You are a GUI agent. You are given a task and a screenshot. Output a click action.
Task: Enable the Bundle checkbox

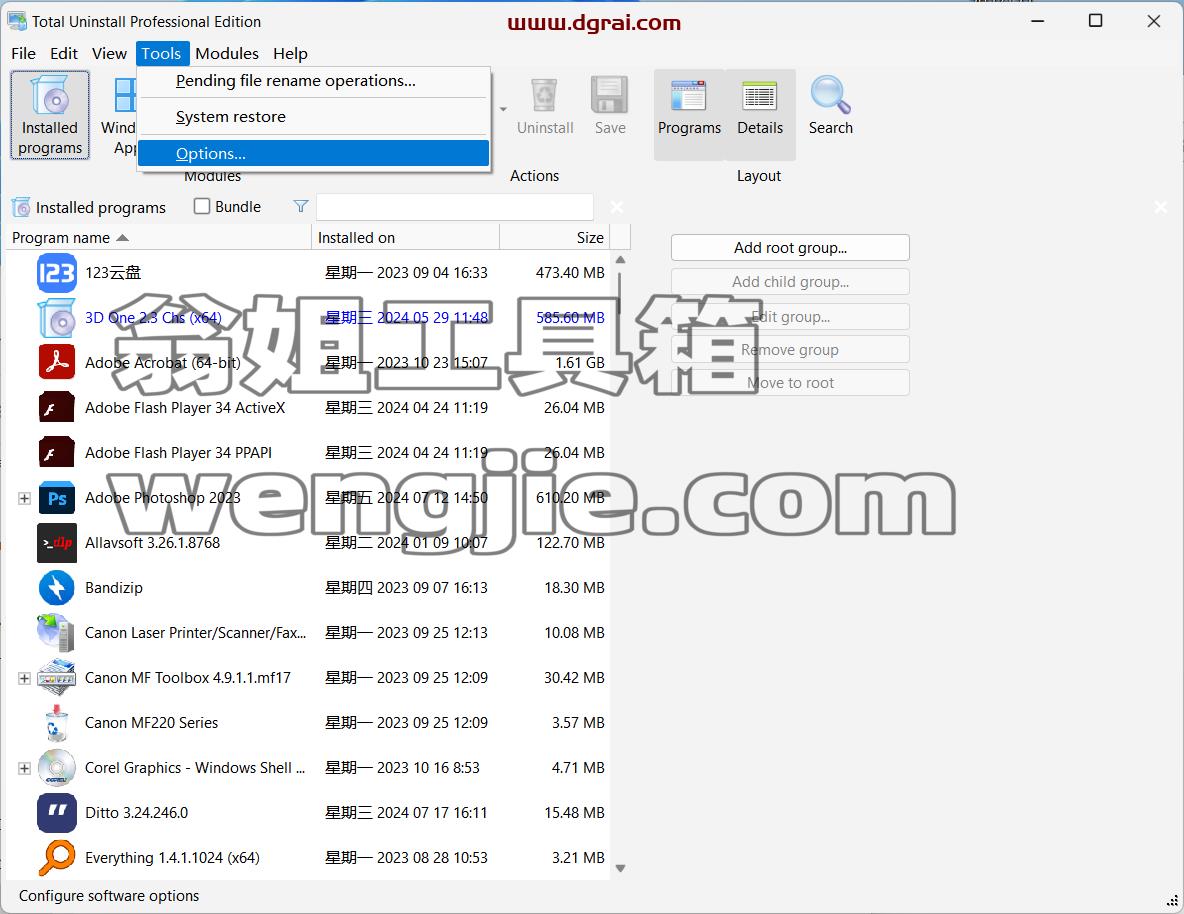[202, 206]
